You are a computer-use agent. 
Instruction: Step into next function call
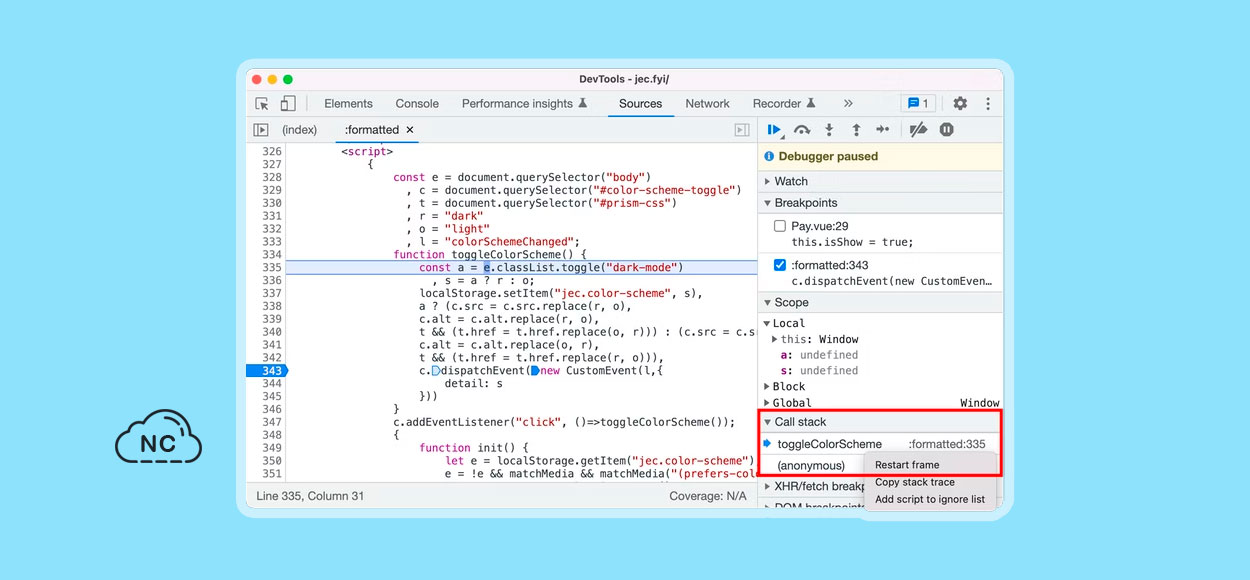[829, 130]
